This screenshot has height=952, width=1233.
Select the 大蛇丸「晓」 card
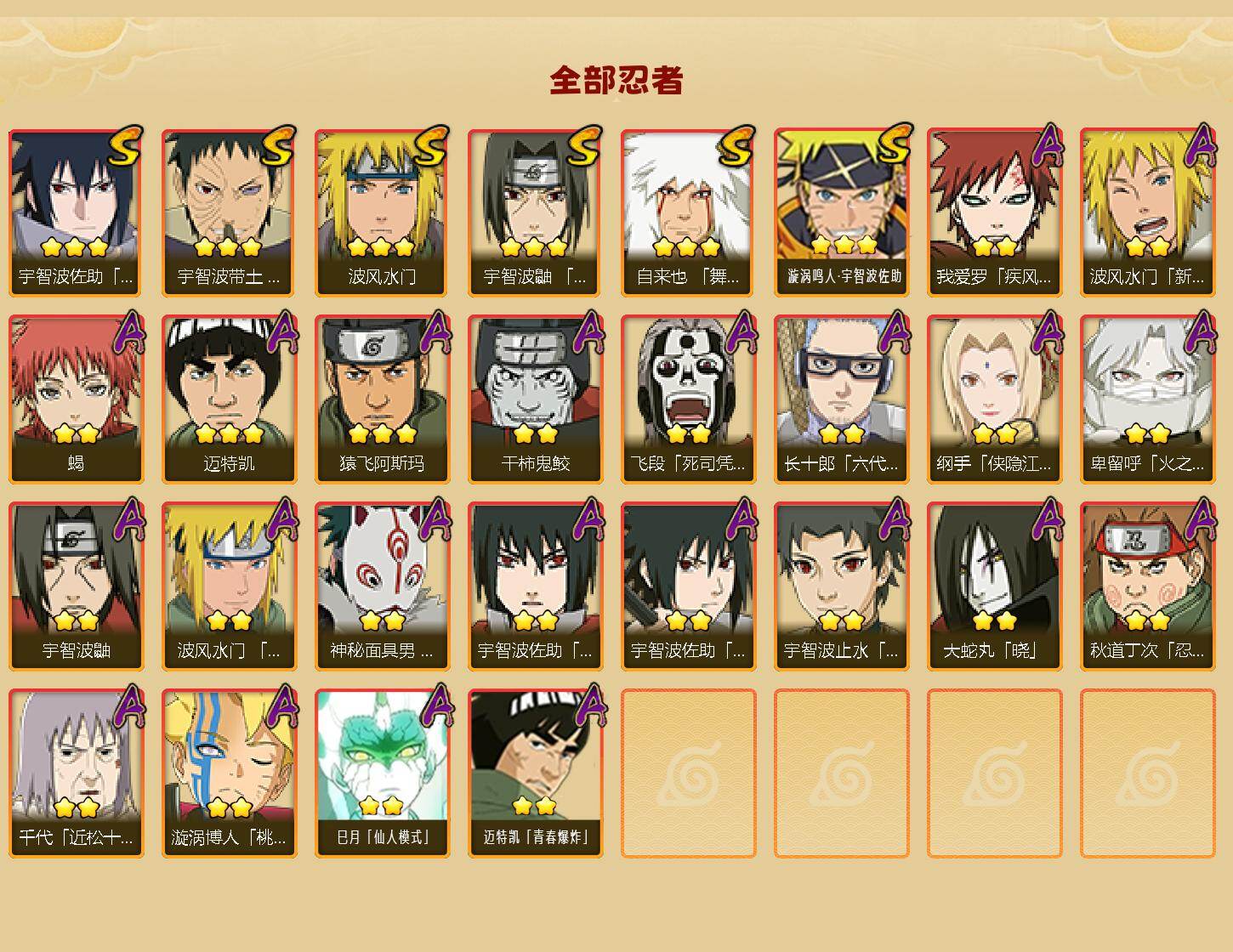994,586
